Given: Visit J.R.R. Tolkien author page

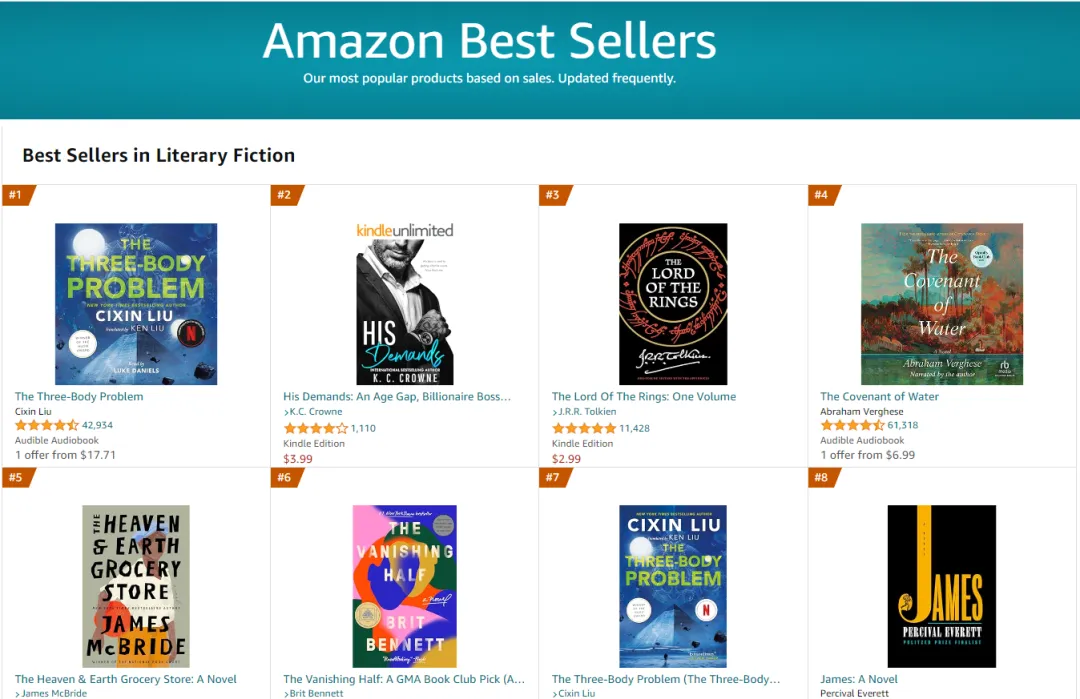Looking at the screenshot, I should point(586,412).
